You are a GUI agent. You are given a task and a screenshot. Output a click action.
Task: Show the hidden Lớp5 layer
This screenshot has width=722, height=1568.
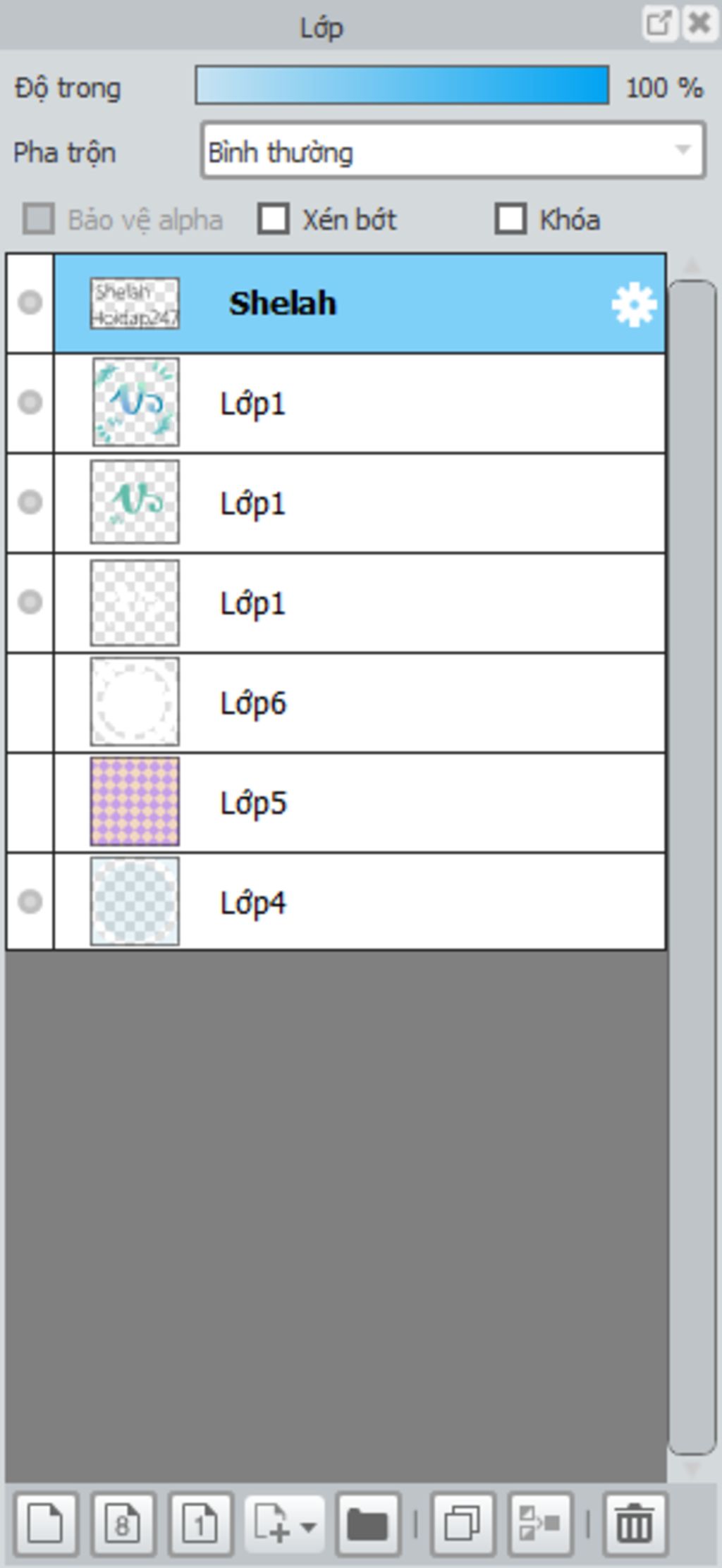click(30, 802)
